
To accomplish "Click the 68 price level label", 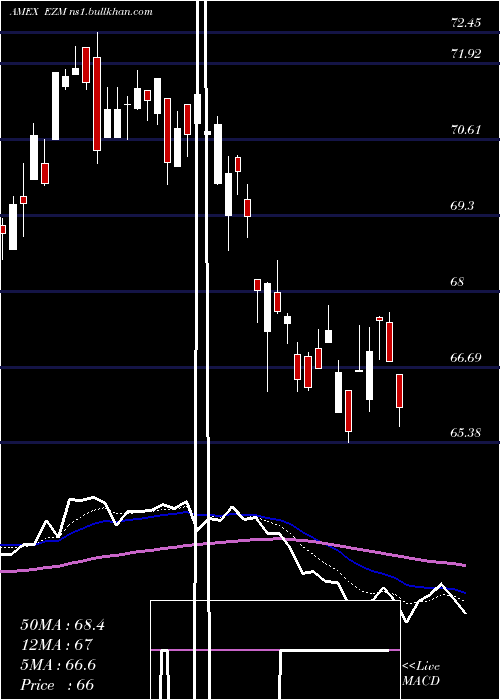I will point(458,282).
